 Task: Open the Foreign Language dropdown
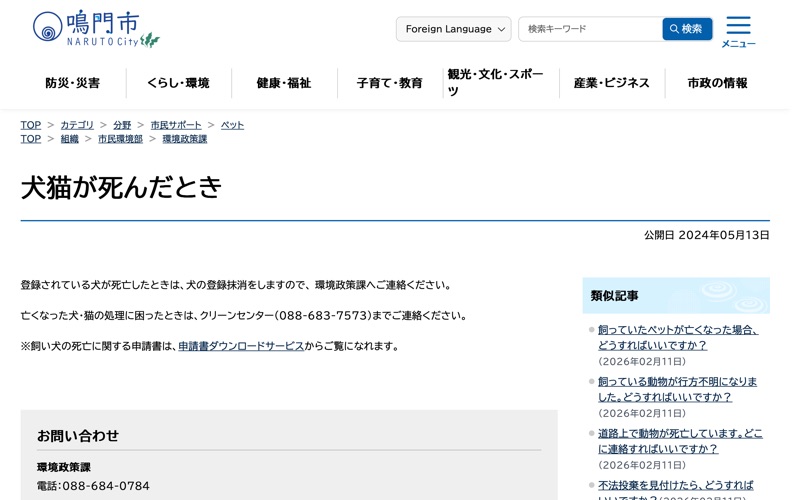[454, 29]
